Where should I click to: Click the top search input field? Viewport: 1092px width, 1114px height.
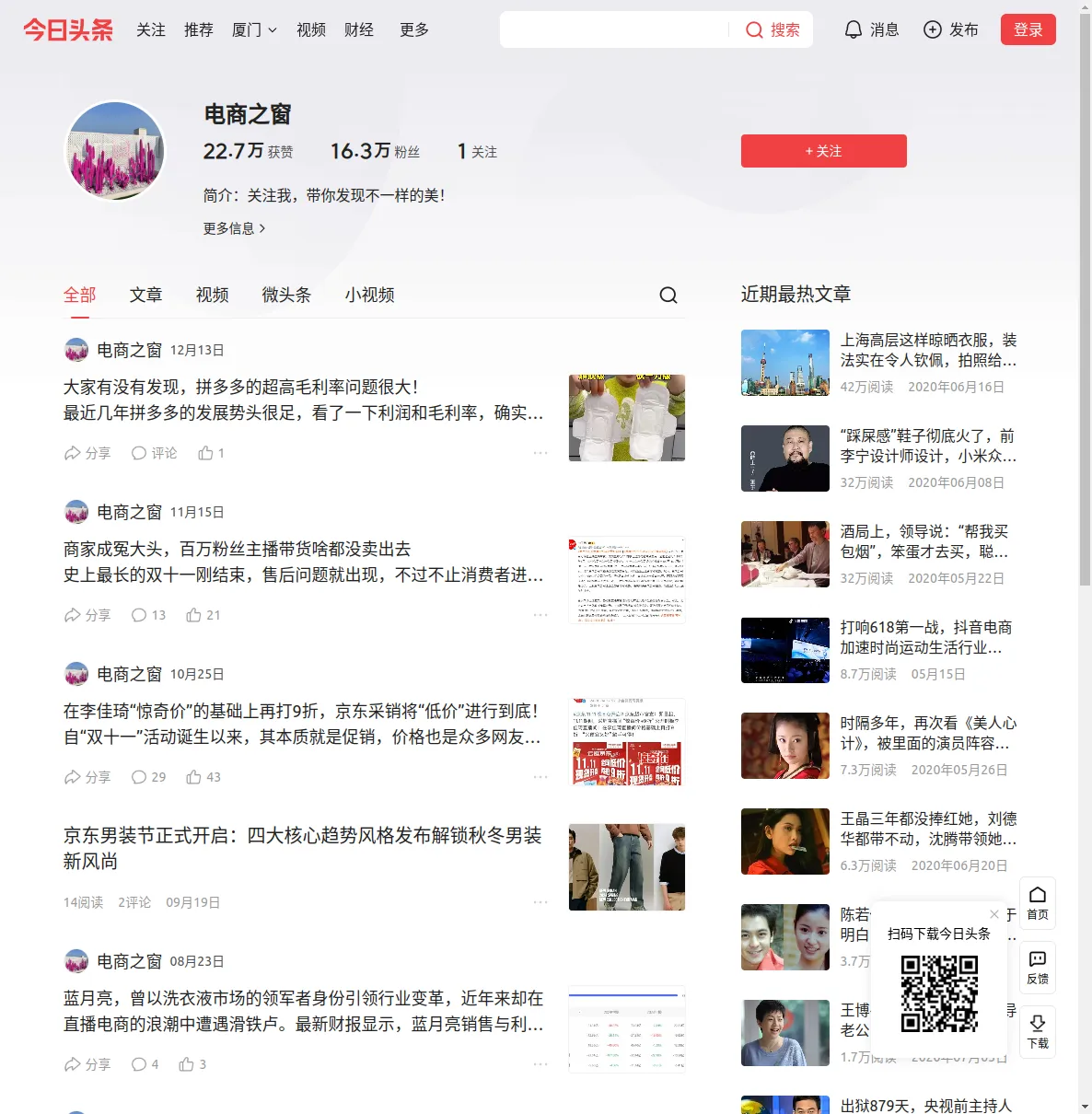[615, 30]
